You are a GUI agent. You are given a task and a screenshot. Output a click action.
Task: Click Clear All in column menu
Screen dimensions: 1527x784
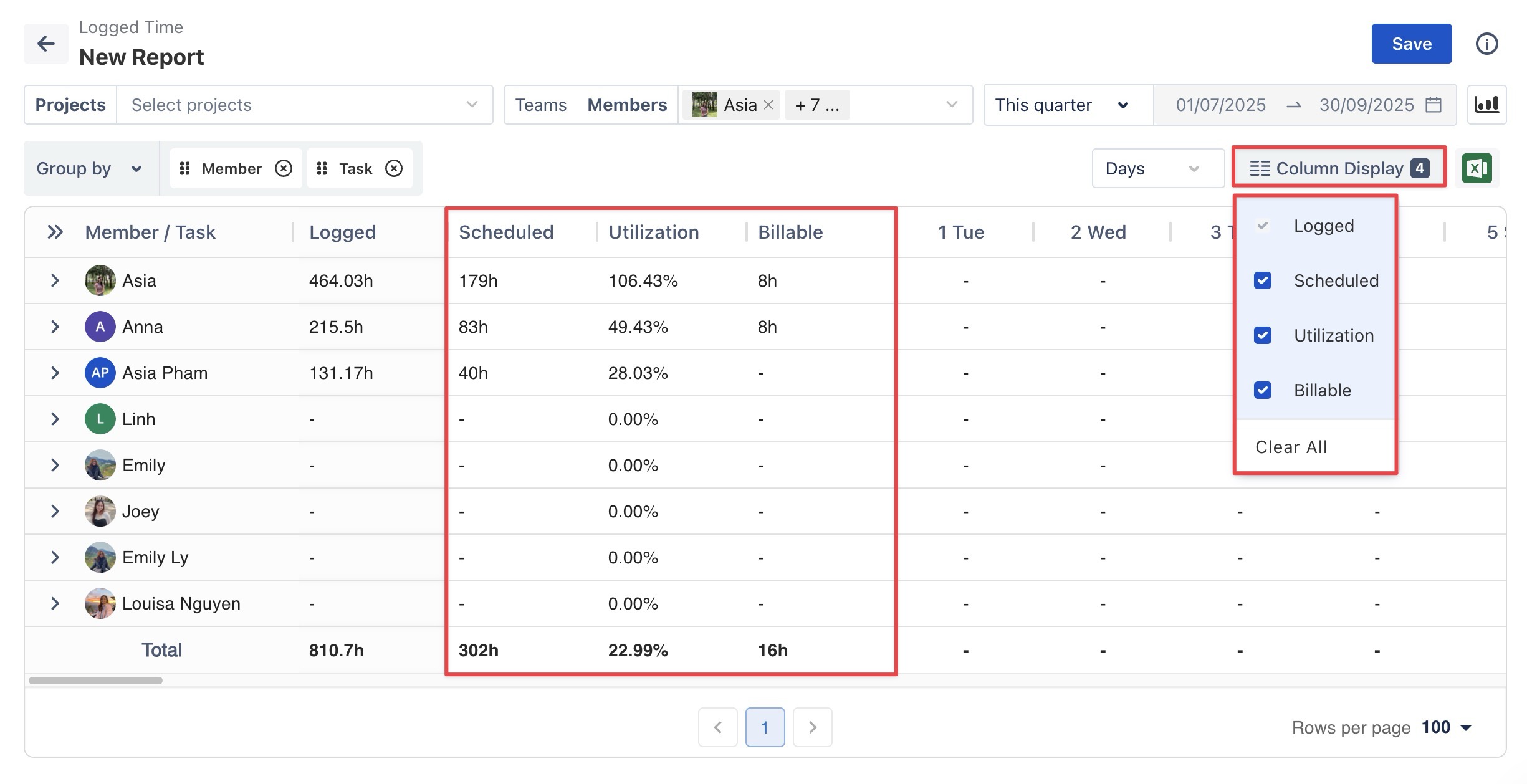pos(1291,447)
